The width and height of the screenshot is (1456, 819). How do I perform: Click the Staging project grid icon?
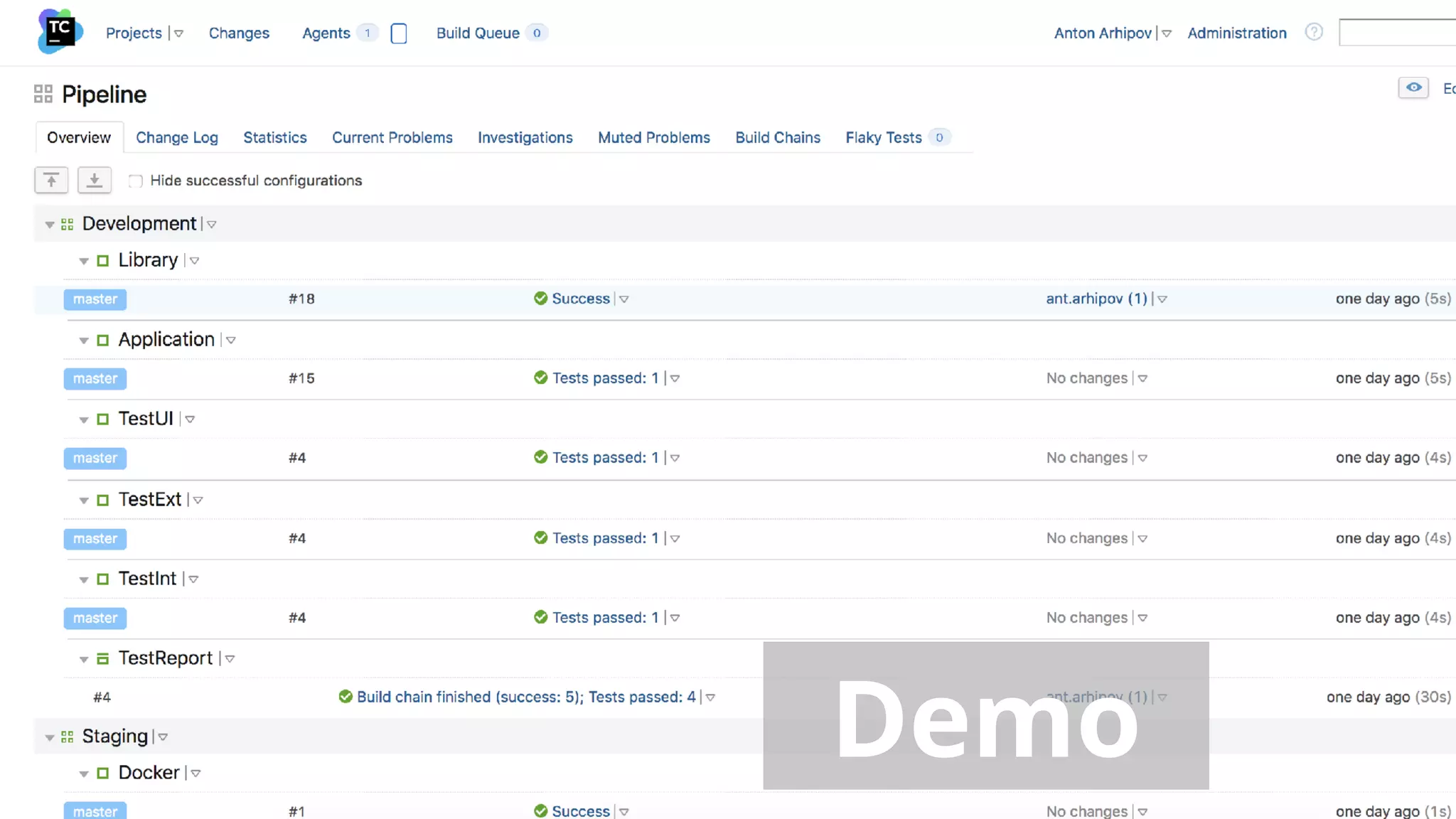coord(68,737)
